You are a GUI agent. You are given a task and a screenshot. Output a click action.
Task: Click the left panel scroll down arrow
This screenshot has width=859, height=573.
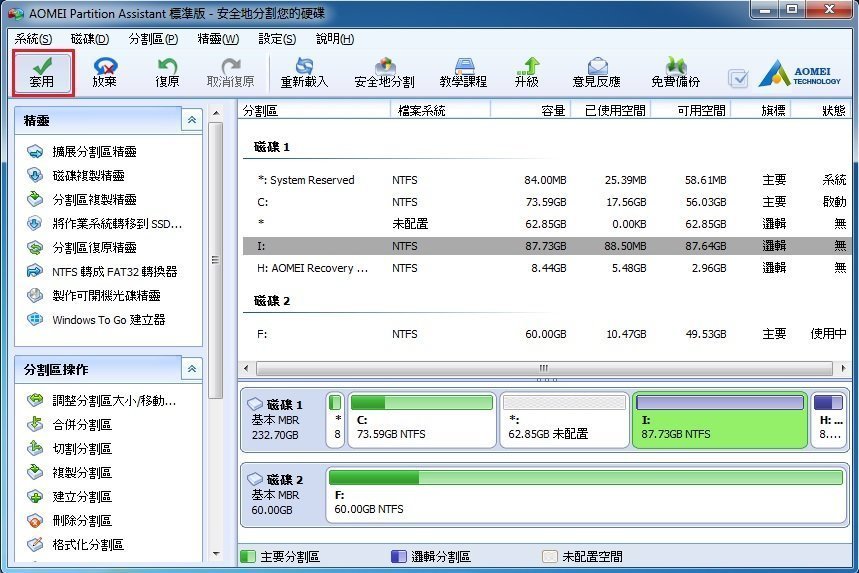pos(216,554)
